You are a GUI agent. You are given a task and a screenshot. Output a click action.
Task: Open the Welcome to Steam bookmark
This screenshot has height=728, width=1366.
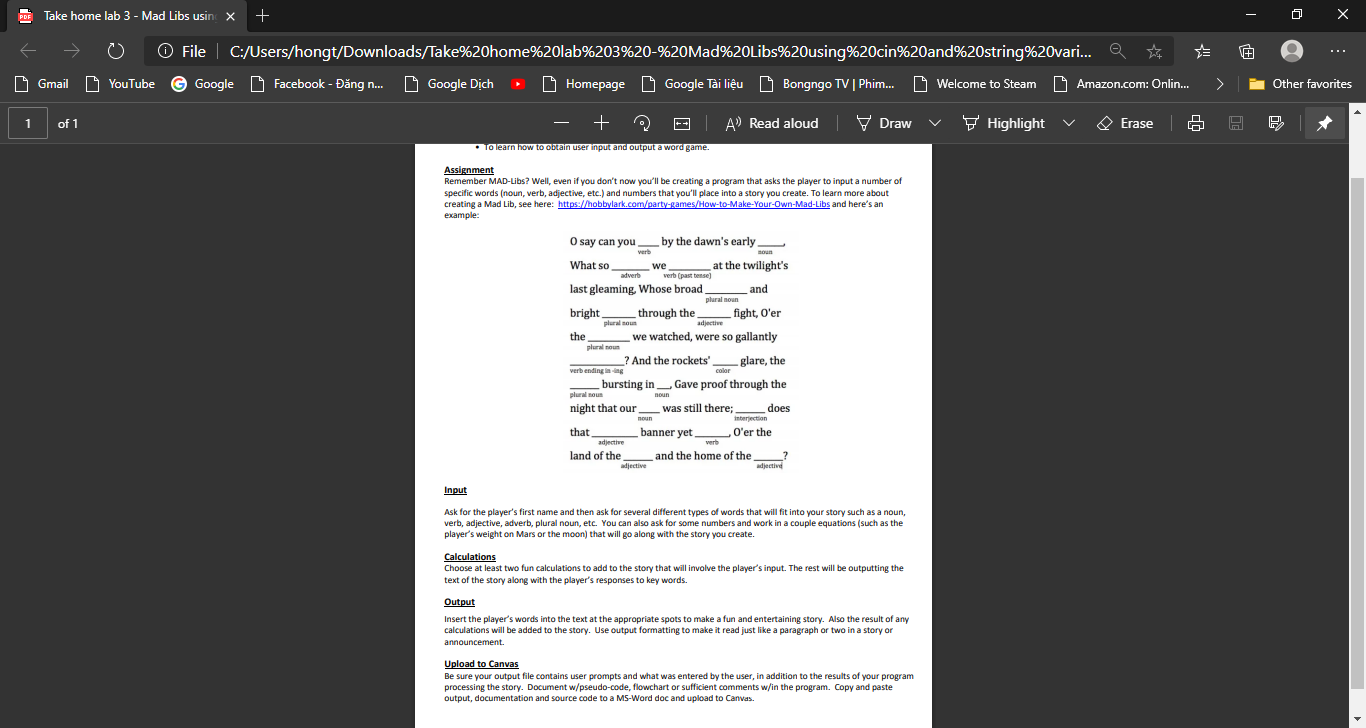(x=974, y=84)
